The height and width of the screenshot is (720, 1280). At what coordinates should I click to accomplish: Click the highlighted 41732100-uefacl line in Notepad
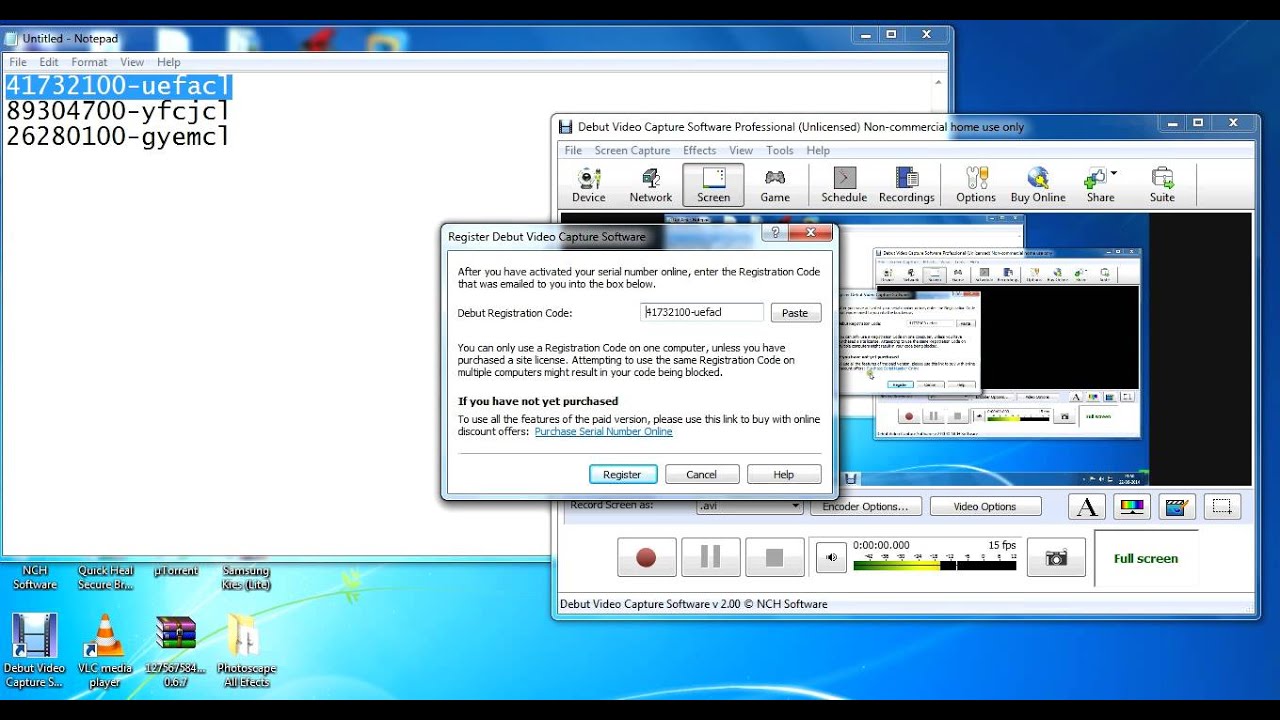click(x=118, y=86)
